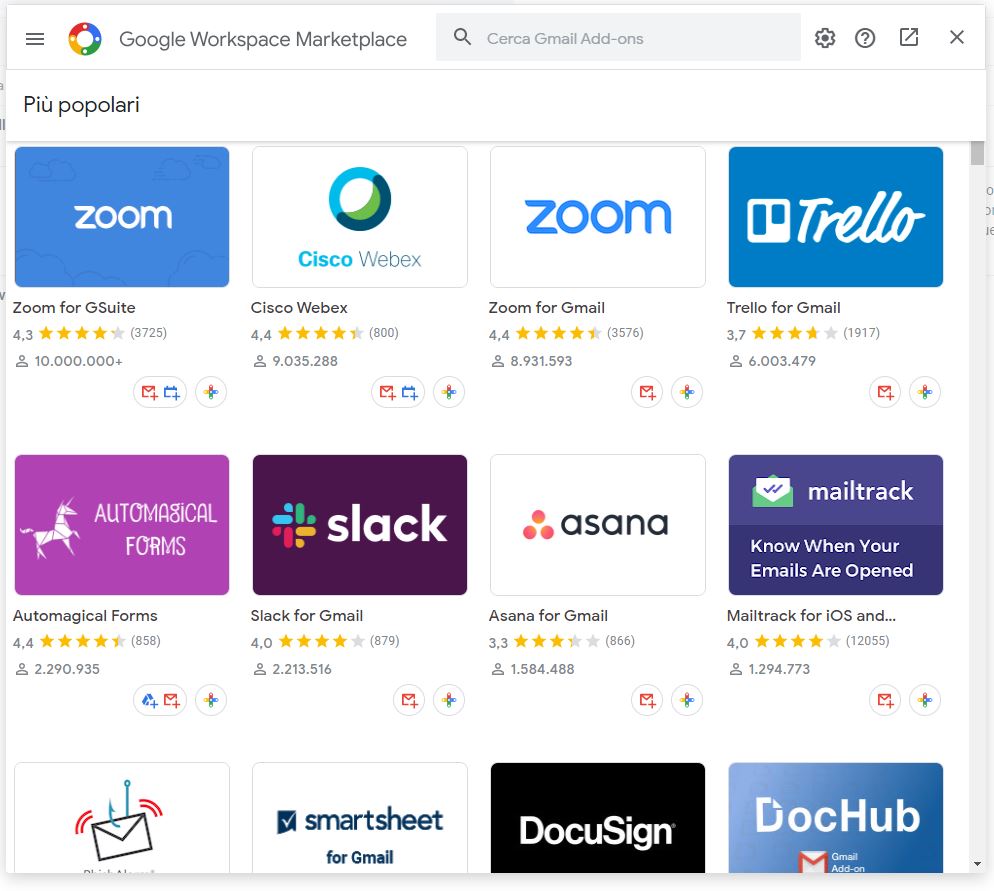The width and height of the screenshot is (994, 891).
Task: Click the Zoom for GSuite title
Action: click(x=74, y=308)
